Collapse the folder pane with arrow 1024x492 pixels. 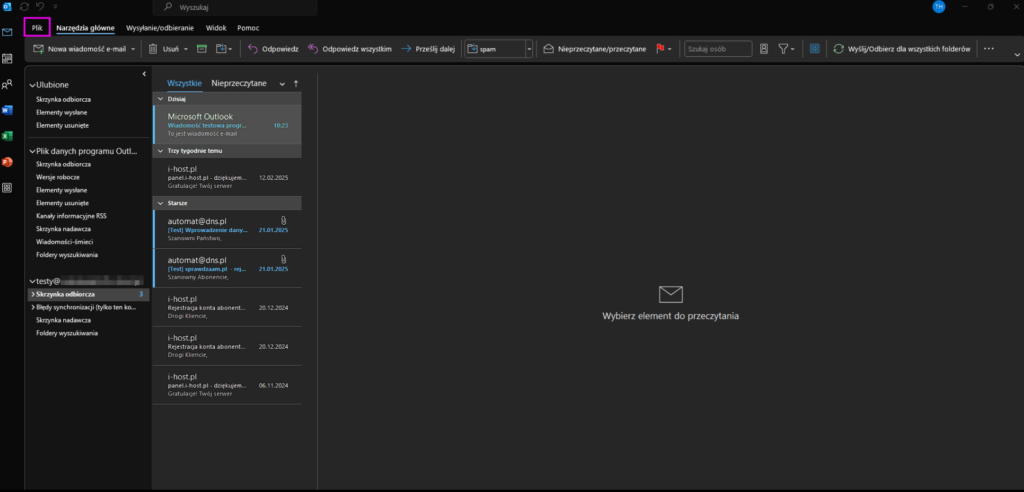pyautogui.click(x=144, y=73)
